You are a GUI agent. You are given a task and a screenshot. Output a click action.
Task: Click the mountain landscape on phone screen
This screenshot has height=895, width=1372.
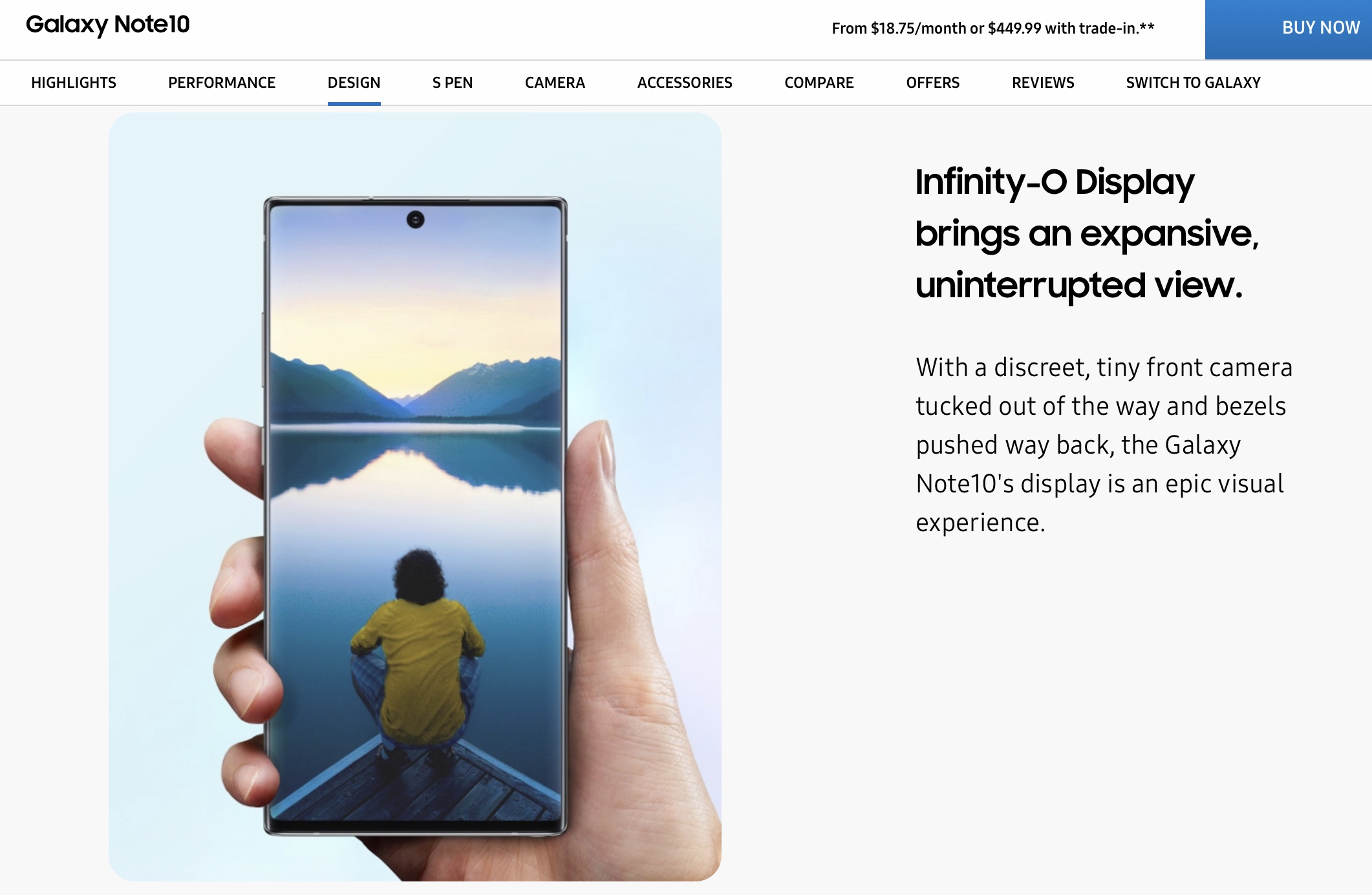click(x=415, y=388)
